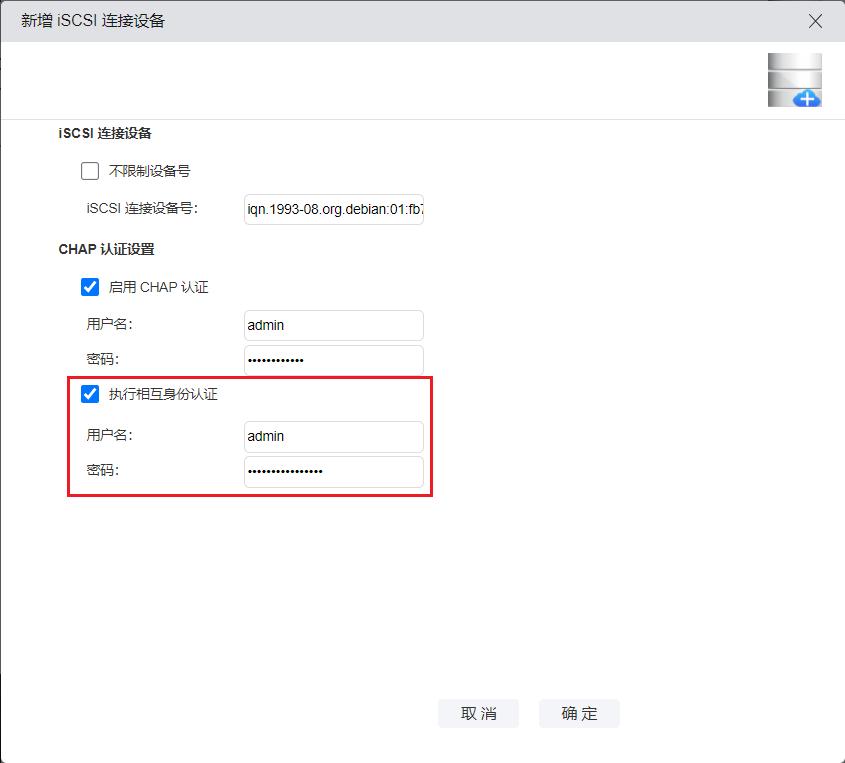Viewport: 845px width, 763px height.
Task: Click the dialog title 新增 iSCSI 连接设备
Action: tap(93, 21)
